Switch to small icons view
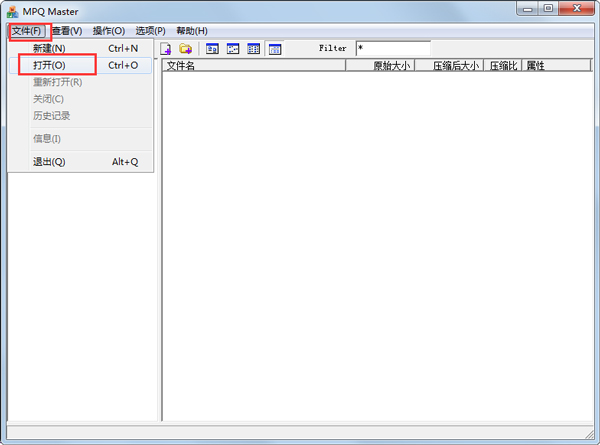Image resolution: width=600 pixels, height=445 pixels. tap(233, 48)
